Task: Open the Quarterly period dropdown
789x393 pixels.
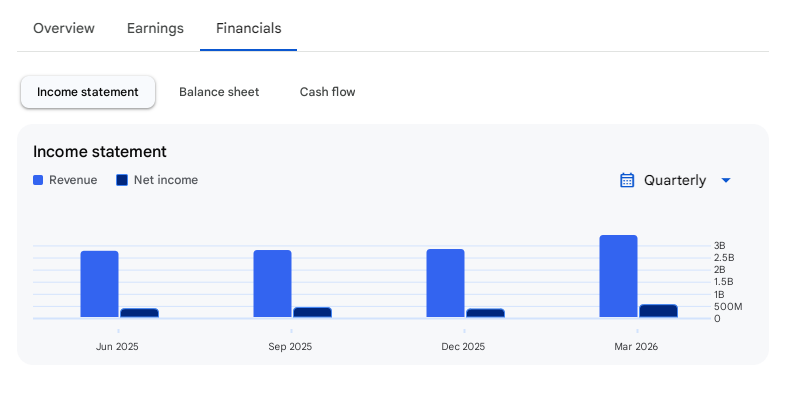Action: click(675, 180)
